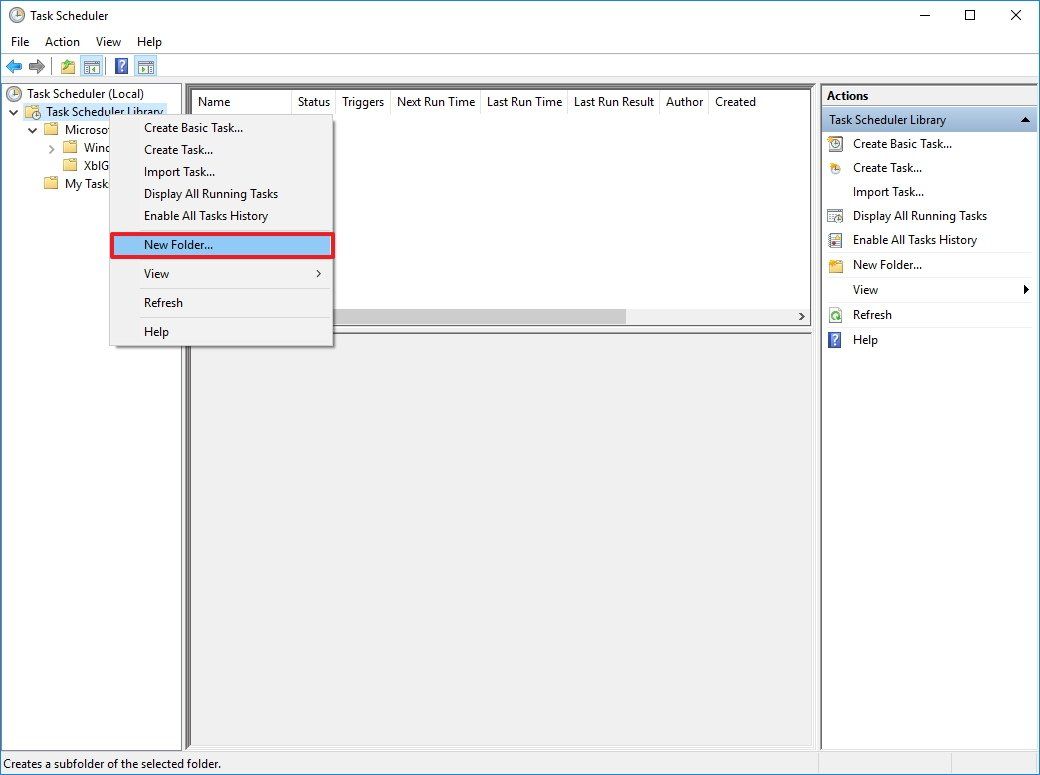Click the Task Scheduler clock icon in title bar

17,15
